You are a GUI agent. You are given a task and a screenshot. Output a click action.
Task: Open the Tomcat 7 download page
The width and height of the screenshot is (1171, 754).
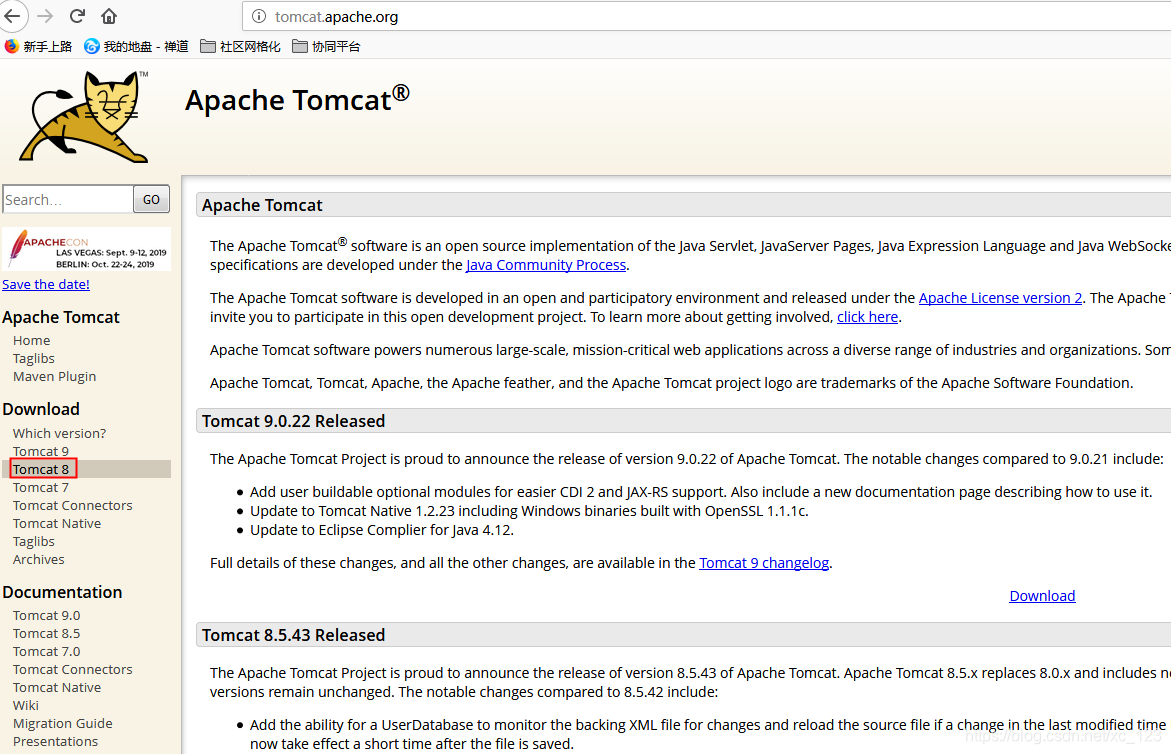point(40,487)
